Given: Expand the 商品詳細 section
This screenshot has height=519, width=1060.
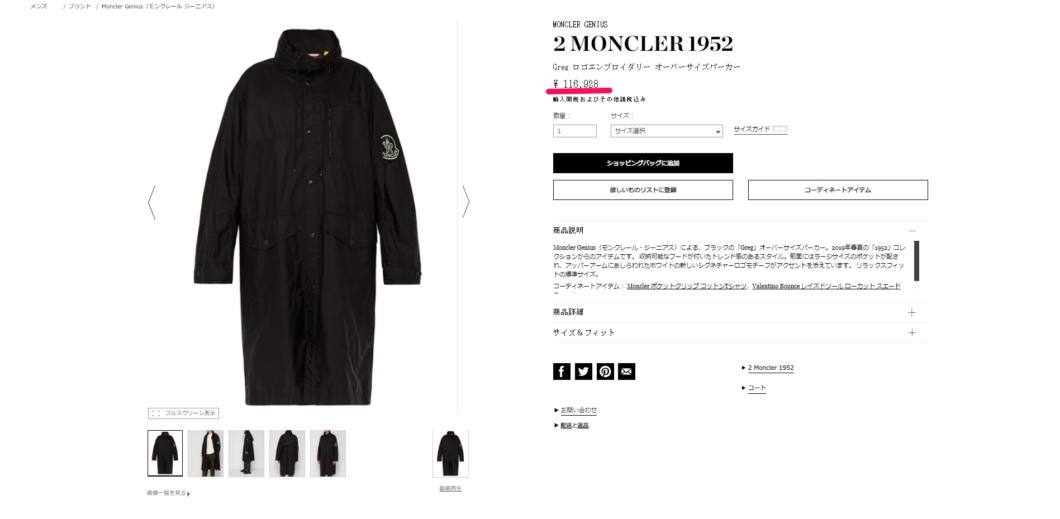Looking at the screenshot, I should click(x=740, y=312).
